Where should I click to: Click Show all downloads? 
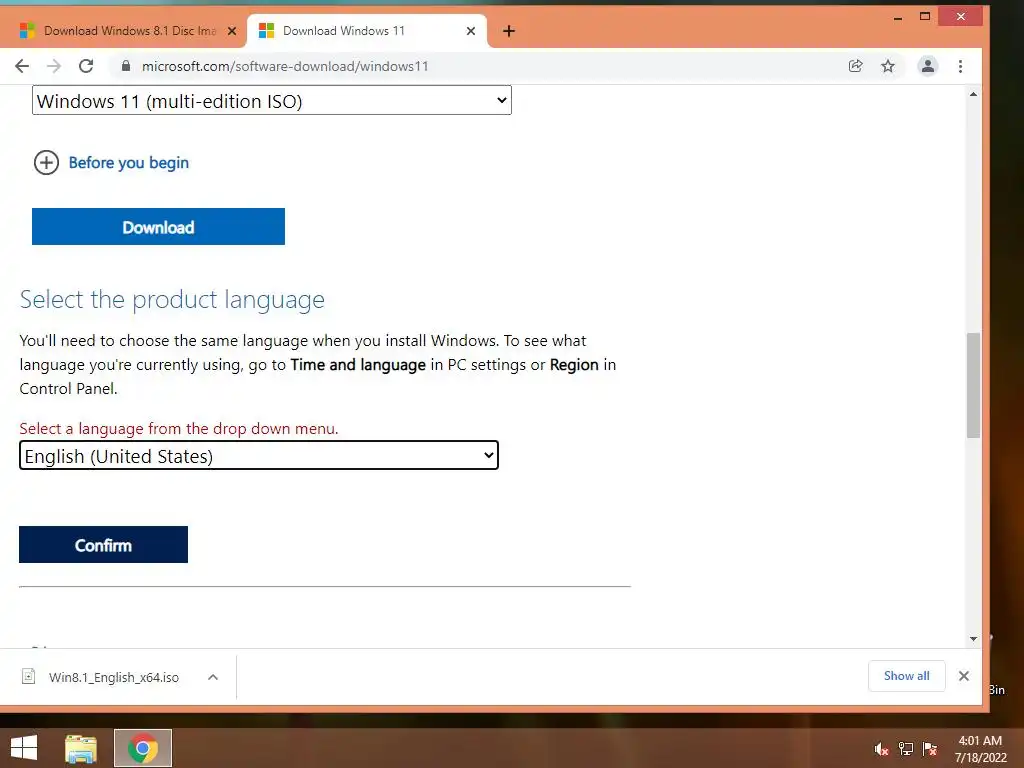(x=906, y=676)
